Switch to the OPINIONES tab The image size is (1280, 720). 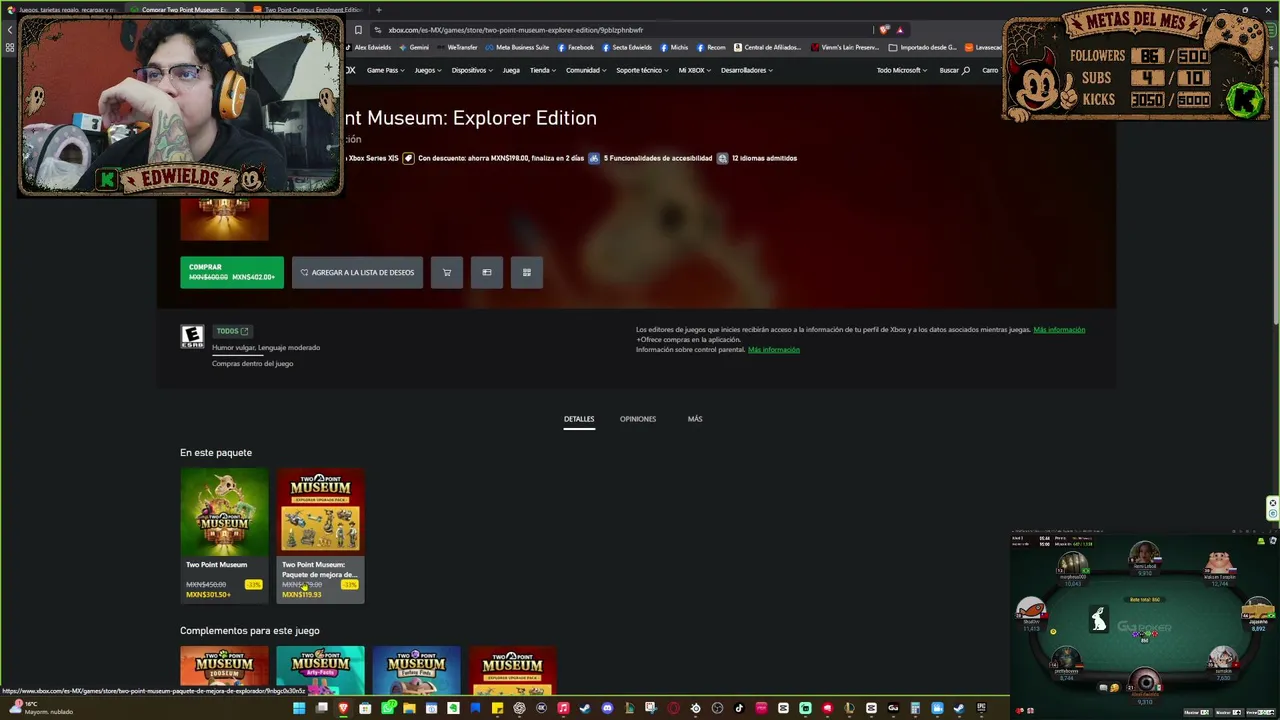click(x=638, y=419)
